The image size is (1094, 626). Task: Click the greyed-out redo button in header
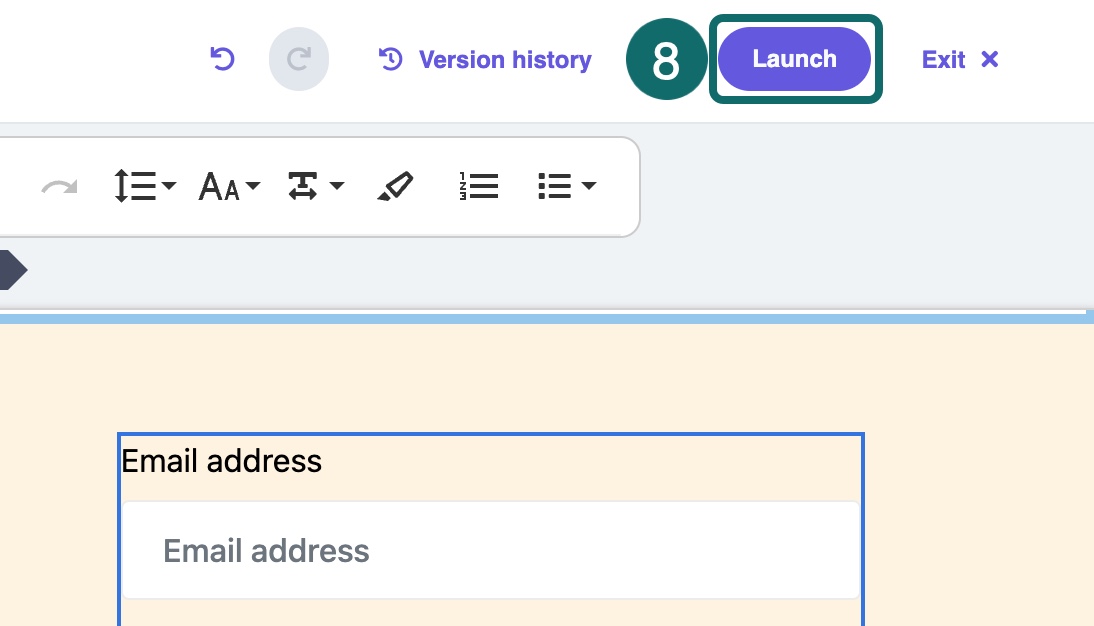[298, 60]
